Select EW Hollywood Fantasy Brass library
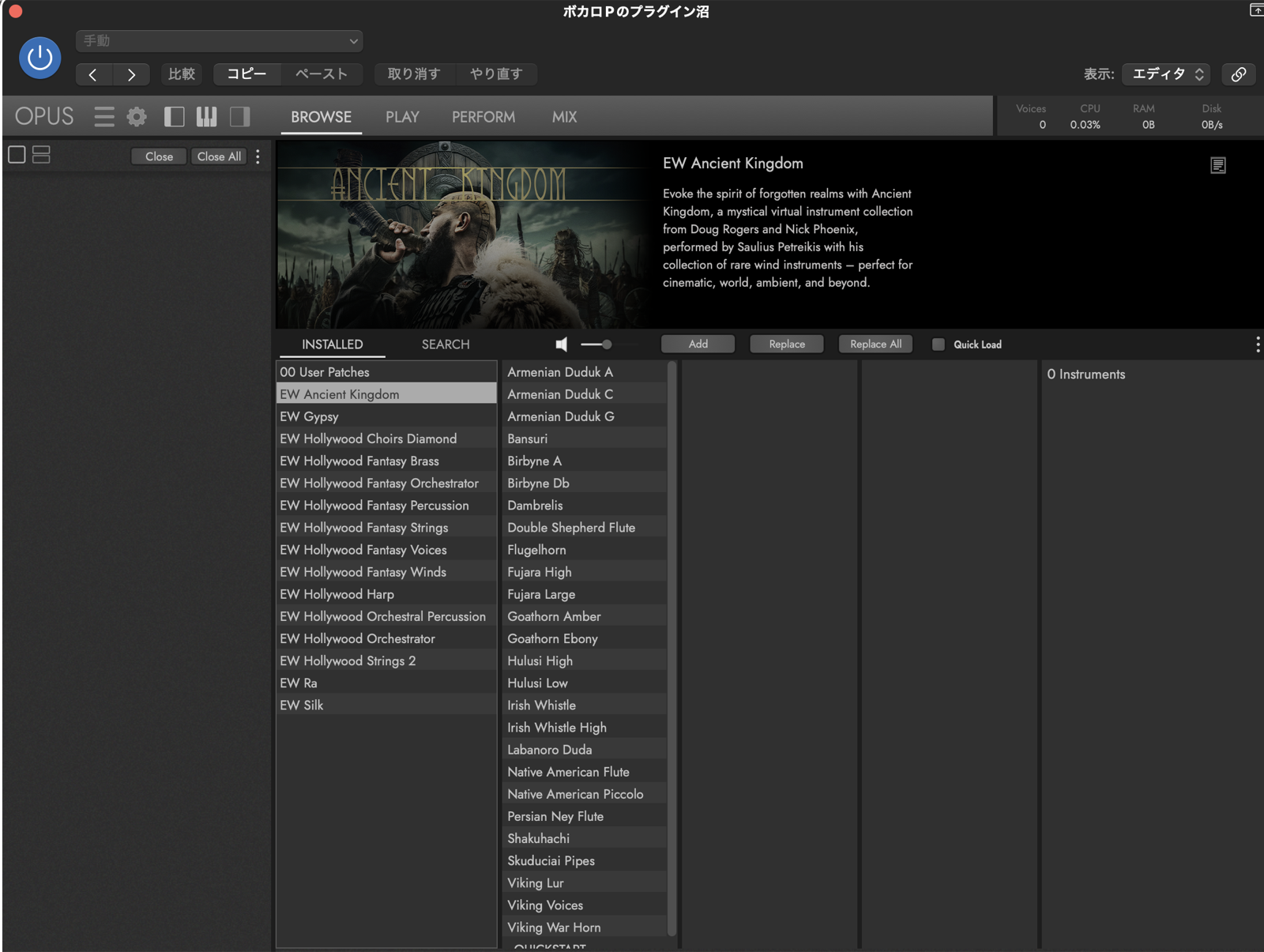 click(x=386, y=461)
